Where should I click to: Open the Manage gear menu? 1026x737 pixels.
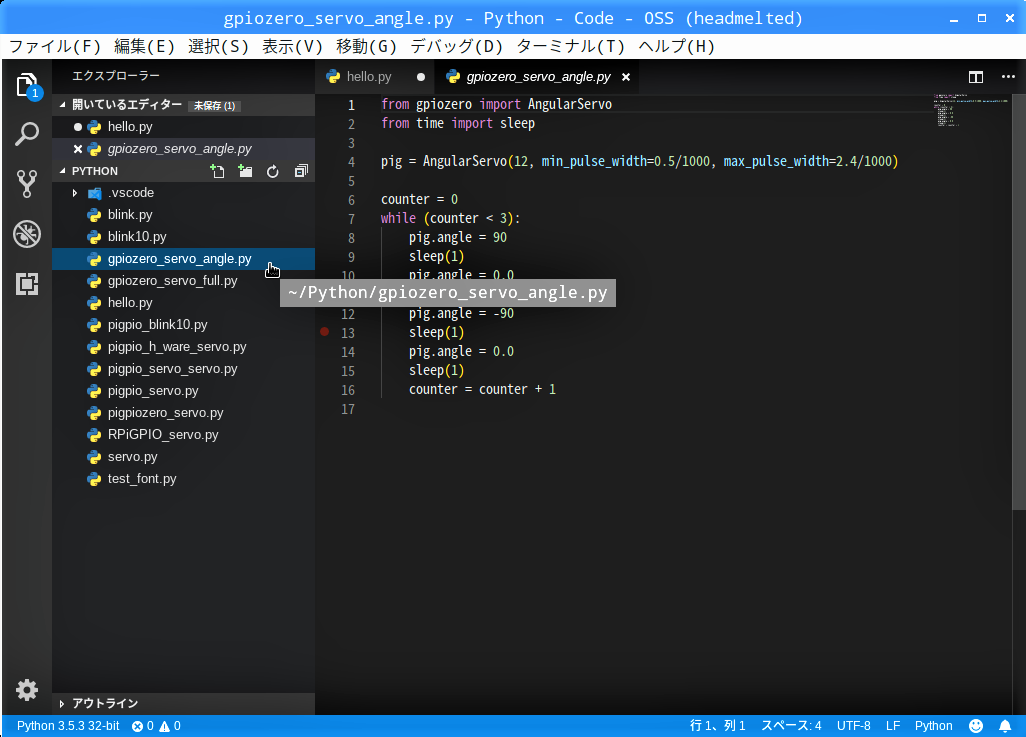[27, 690]
